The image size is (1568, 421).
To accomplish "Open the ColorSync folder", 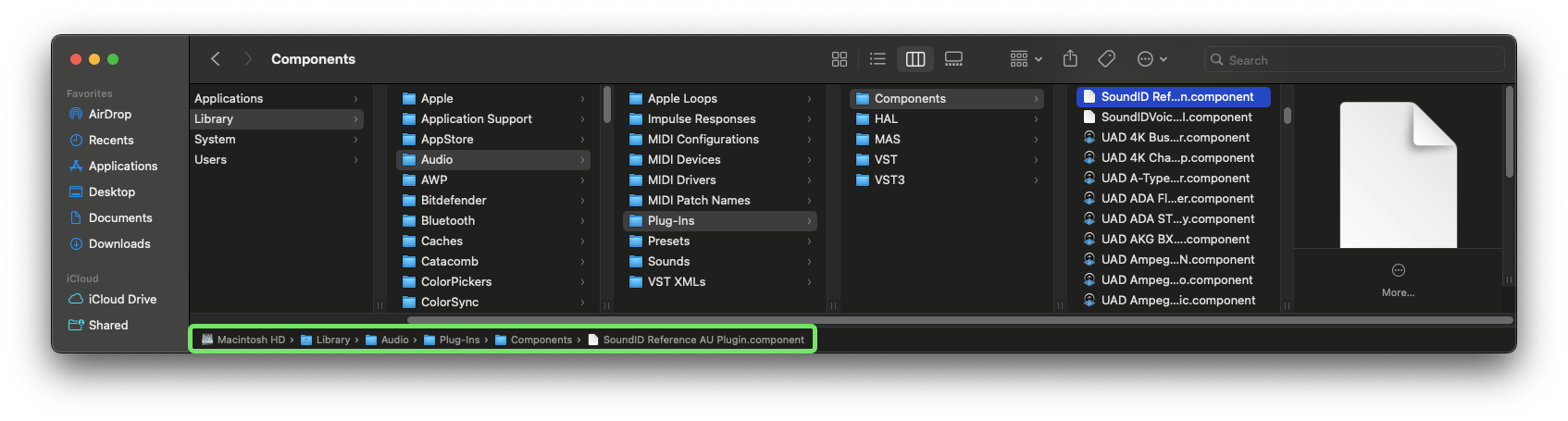I will click(x=493, y=302).
